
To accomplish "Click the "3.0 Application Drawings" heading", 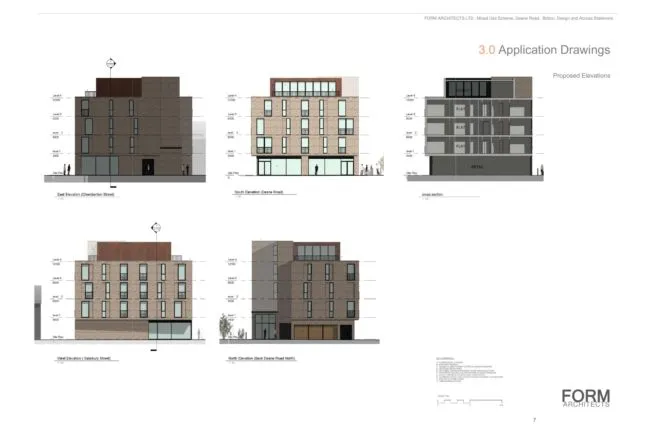I will tap(544, 50).
